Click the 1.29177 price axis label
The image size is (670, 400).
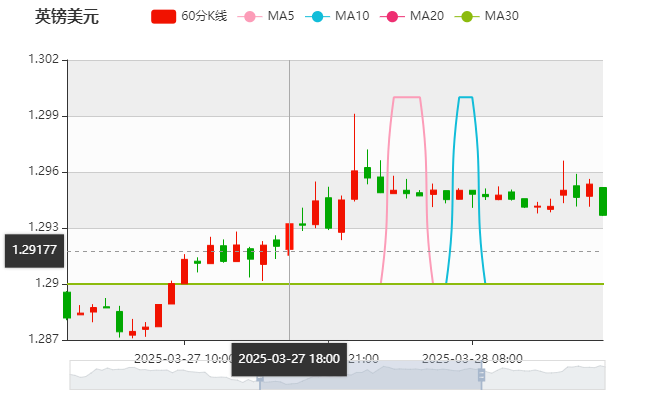34,250
